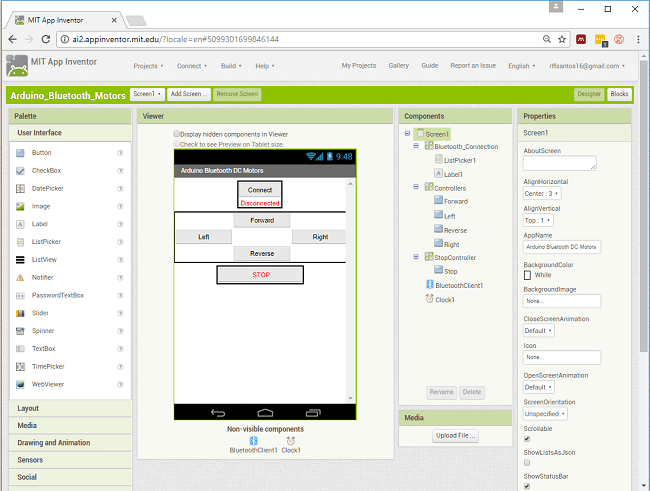Viewport: 650px width, 491px height.
Task: Open the Projects menu
Action: pyautogui.click(x=148, y=66)
